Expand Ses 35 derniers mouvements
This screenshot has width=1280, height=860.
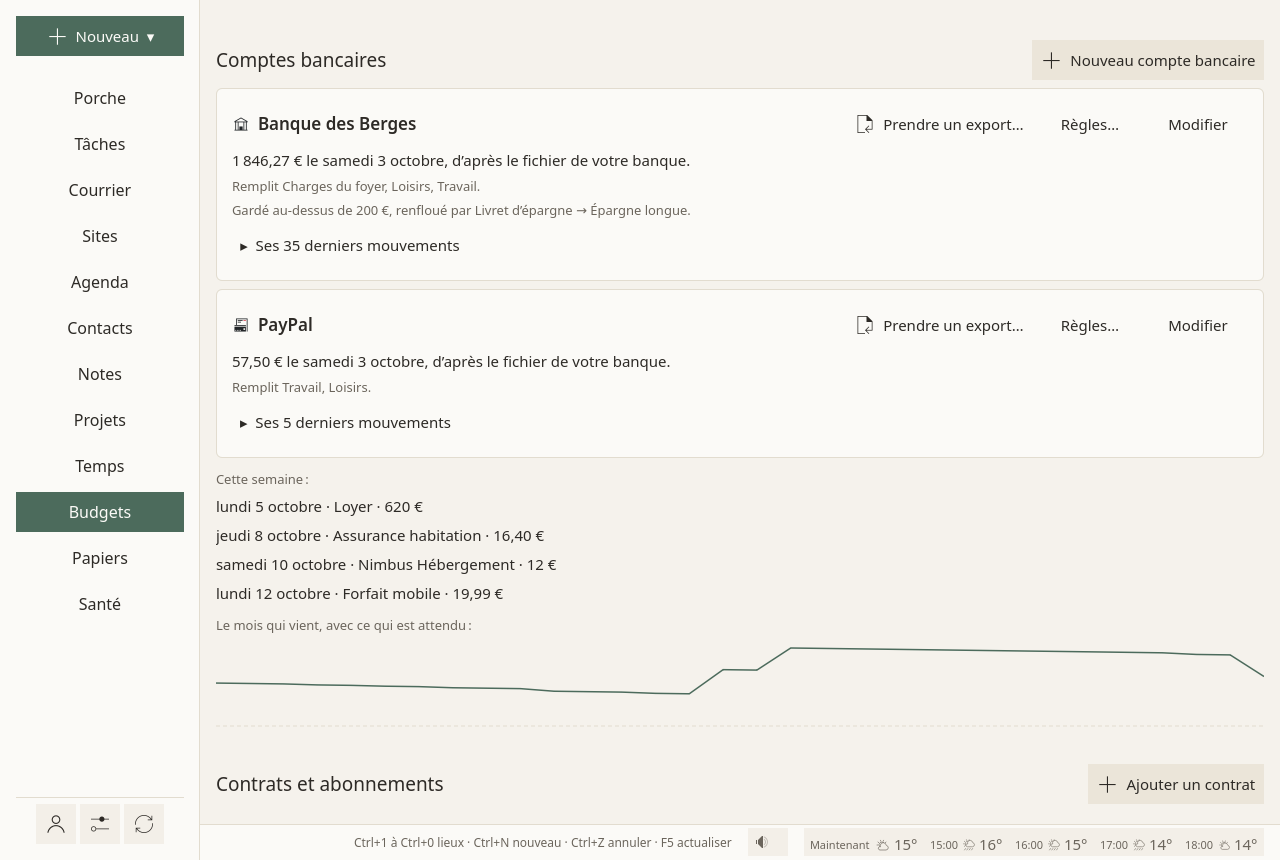(349, 246)
